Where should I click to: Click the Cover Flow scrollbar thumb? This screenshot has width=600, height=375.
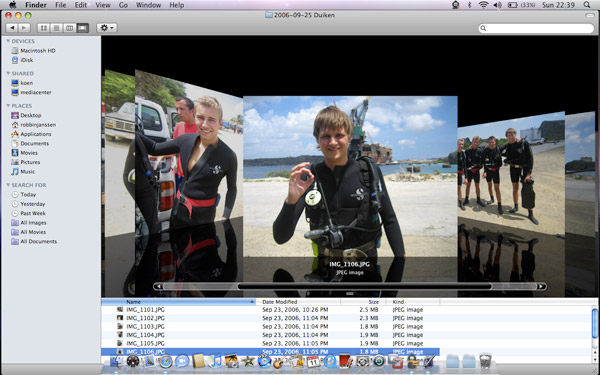[x=364, y=286]
